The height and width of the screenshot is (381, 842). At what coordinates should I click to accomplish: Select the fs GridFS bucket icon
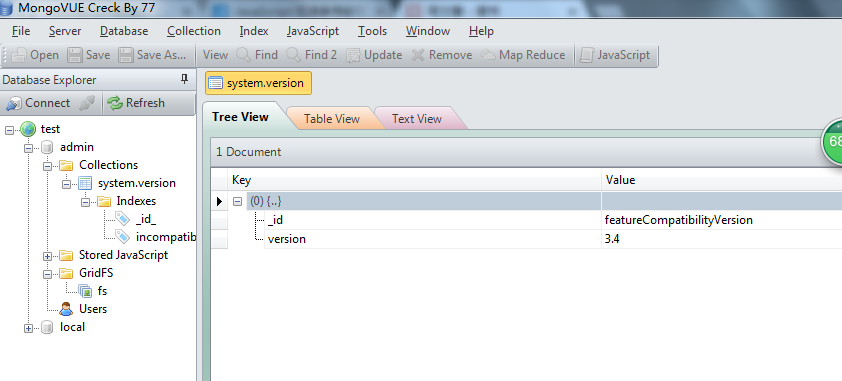click(x=85, y=291)
